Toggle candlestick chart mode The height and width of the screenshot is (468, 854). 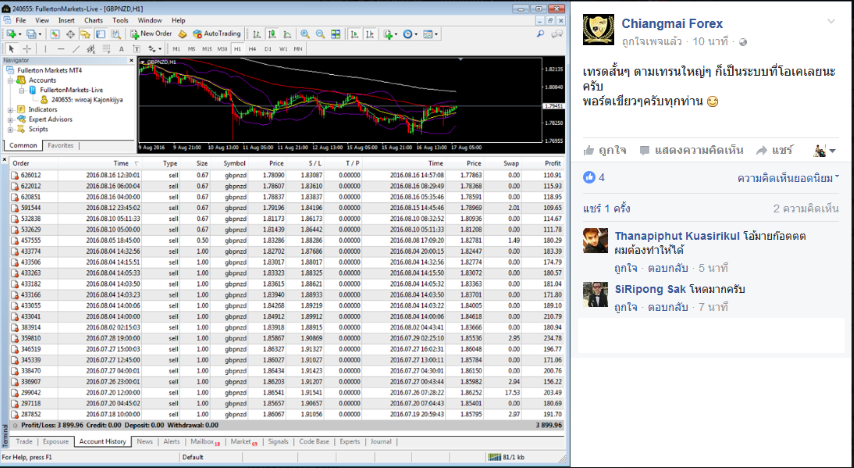[x=272, y=34]
